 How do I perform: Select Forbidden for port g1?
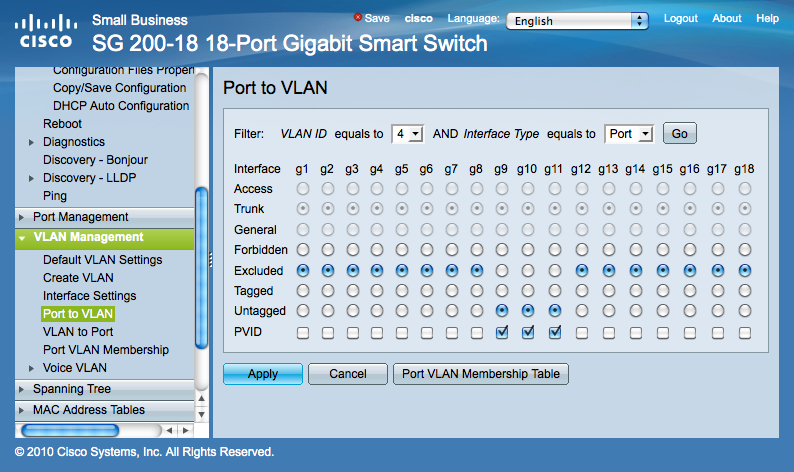coord(303,250)
